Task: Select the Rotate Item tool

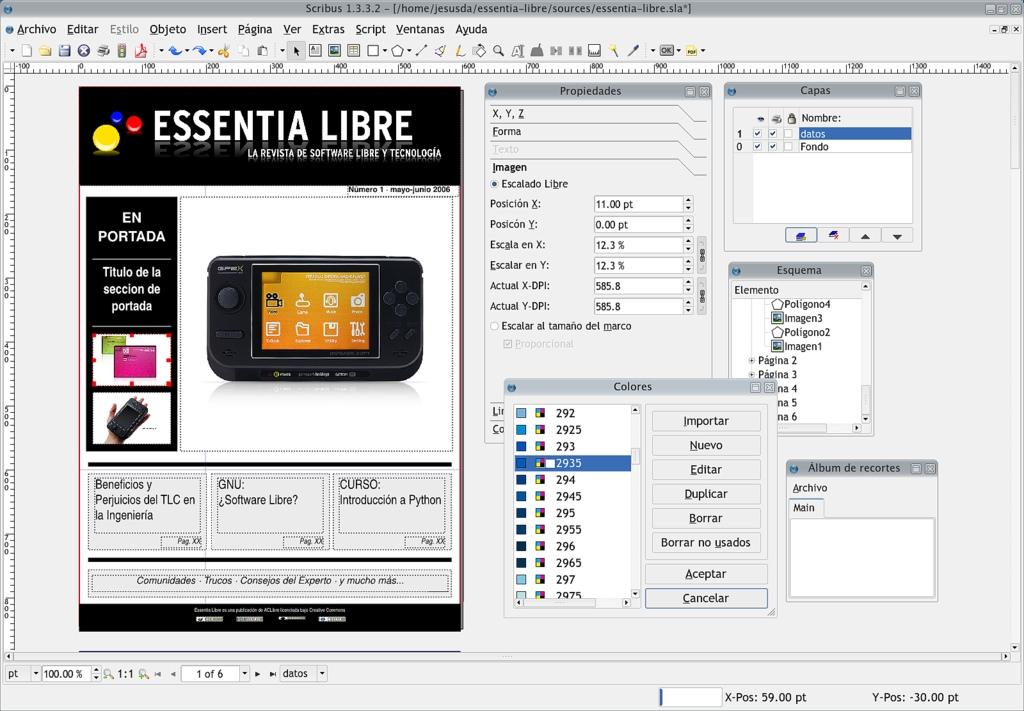Action: [x=479, y=50]
